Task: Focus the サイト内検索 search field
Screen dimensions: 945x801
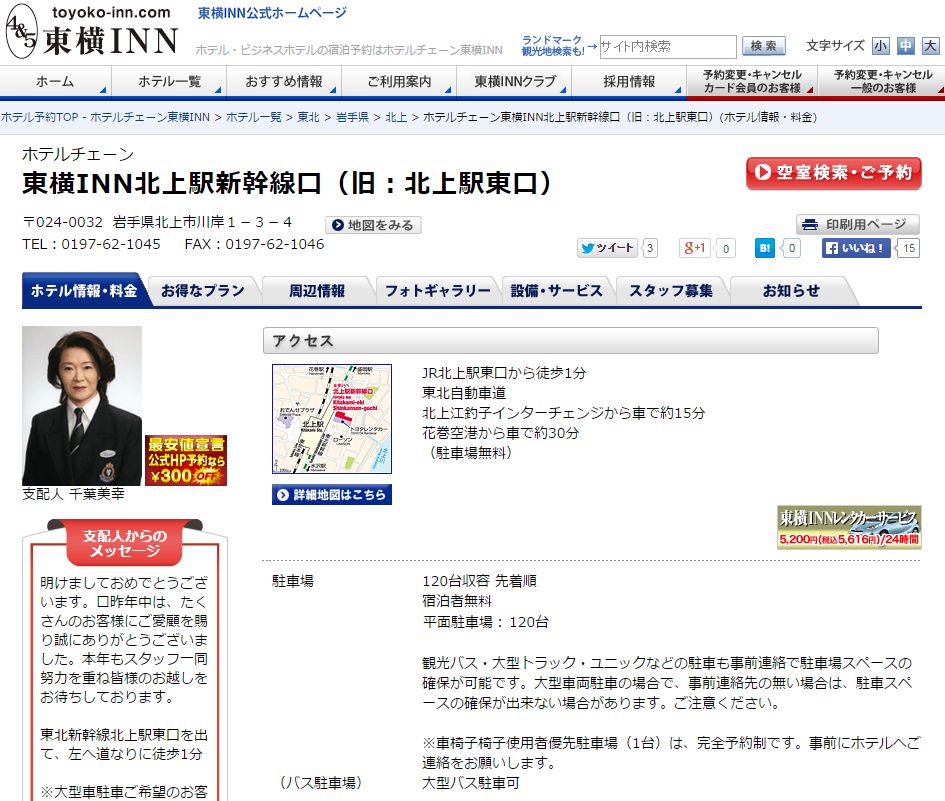Action: [668, 46]
